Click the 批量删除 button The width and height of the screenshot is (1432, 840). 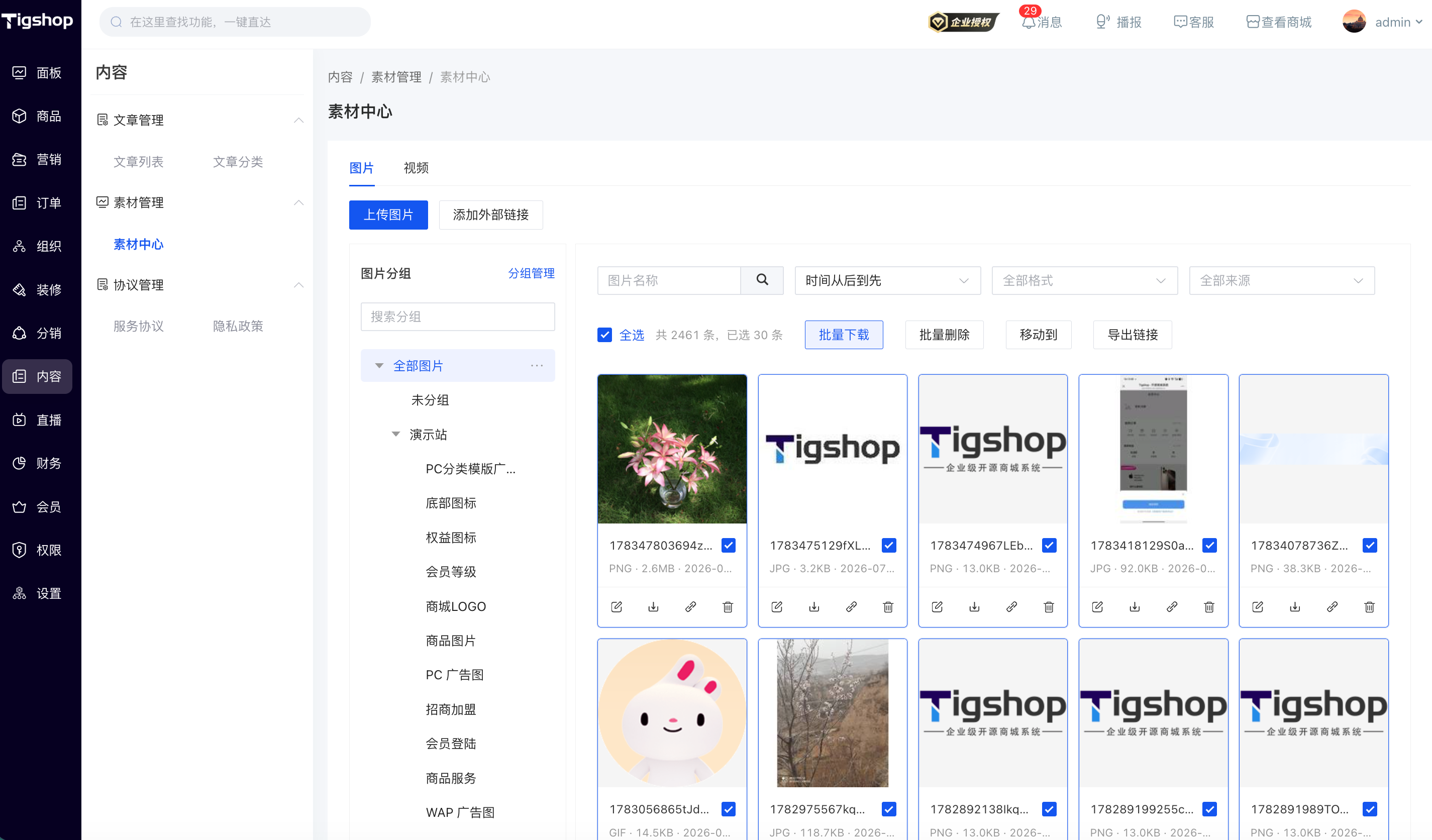click(x=945, y=335)
